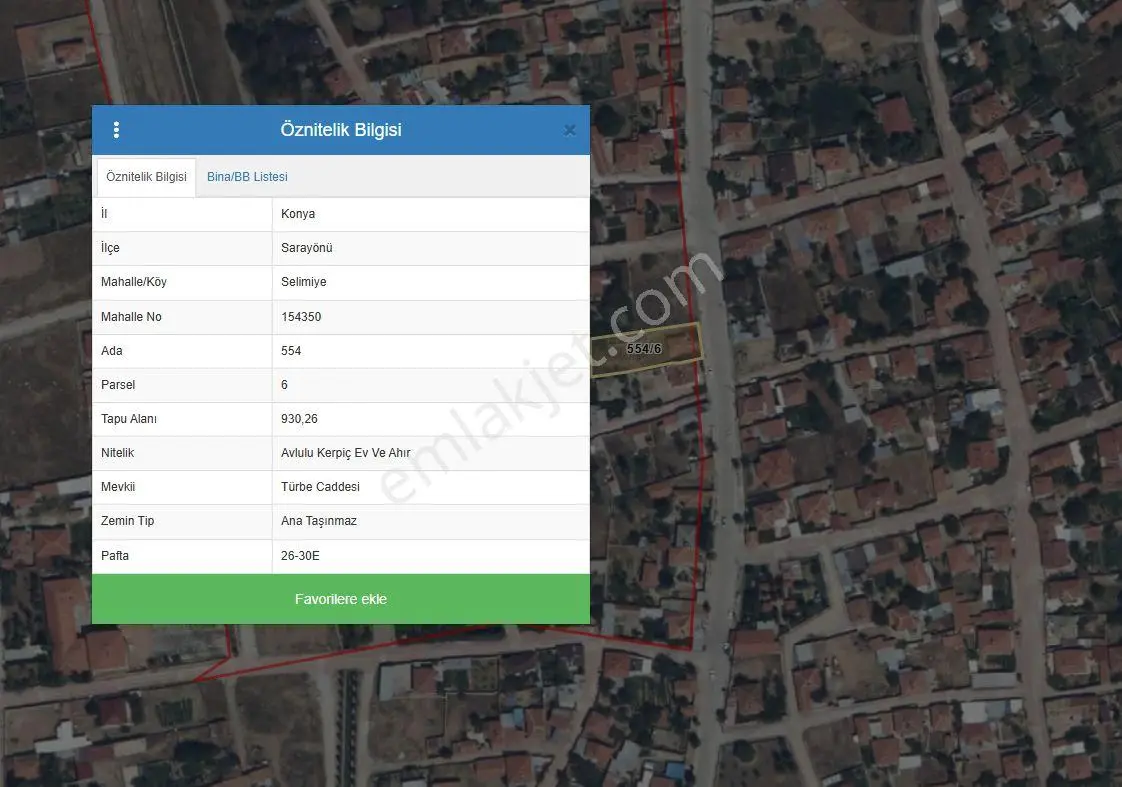Image resolution: width=1122 pixels, height=787 pixels.
Task: Click the İl field label
Action: pyautogui.click(x=104, y=214)
